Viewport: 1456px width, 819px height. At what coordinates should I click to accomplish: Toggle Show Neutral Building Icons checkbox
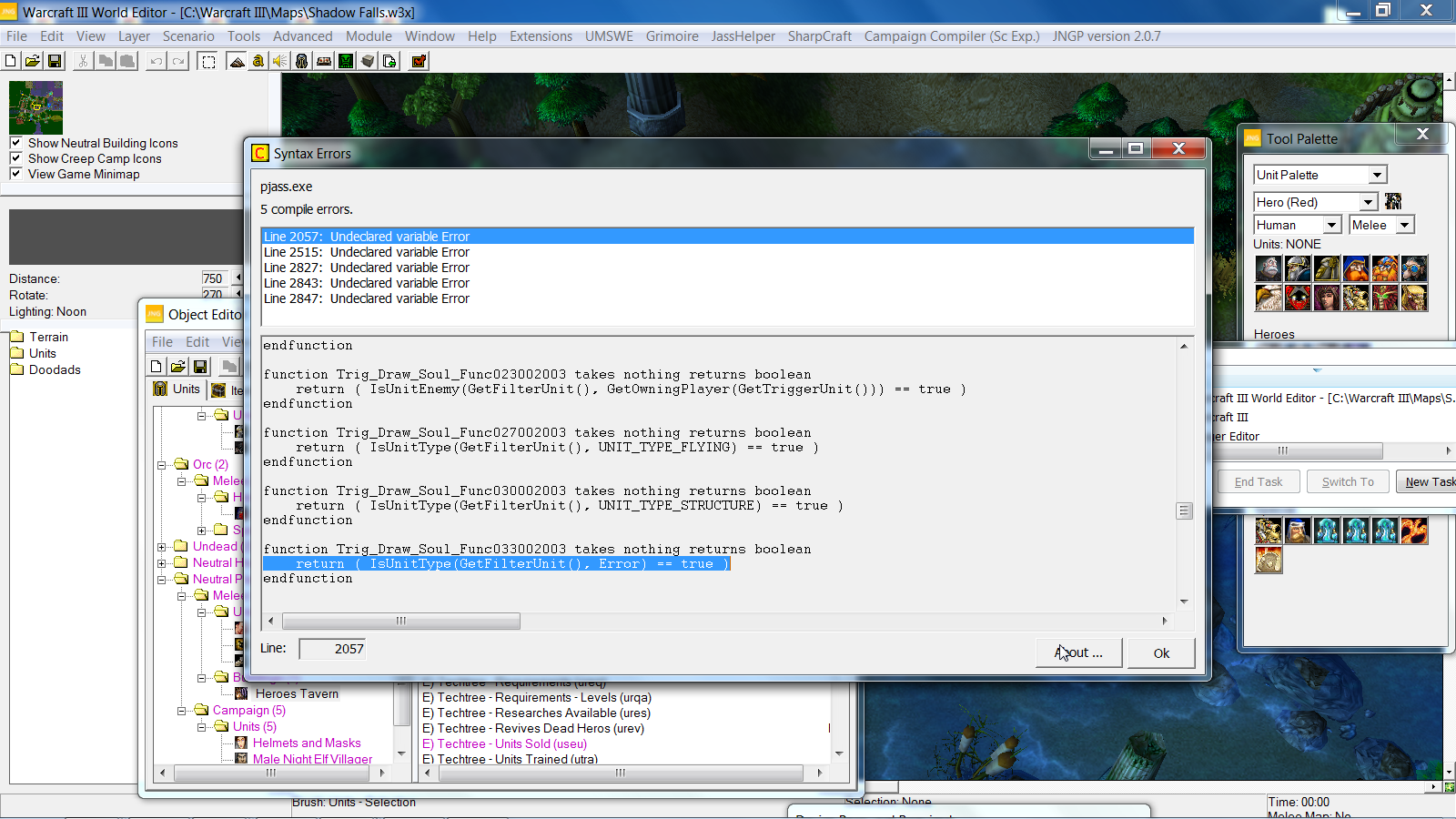[x=15, y=143]
